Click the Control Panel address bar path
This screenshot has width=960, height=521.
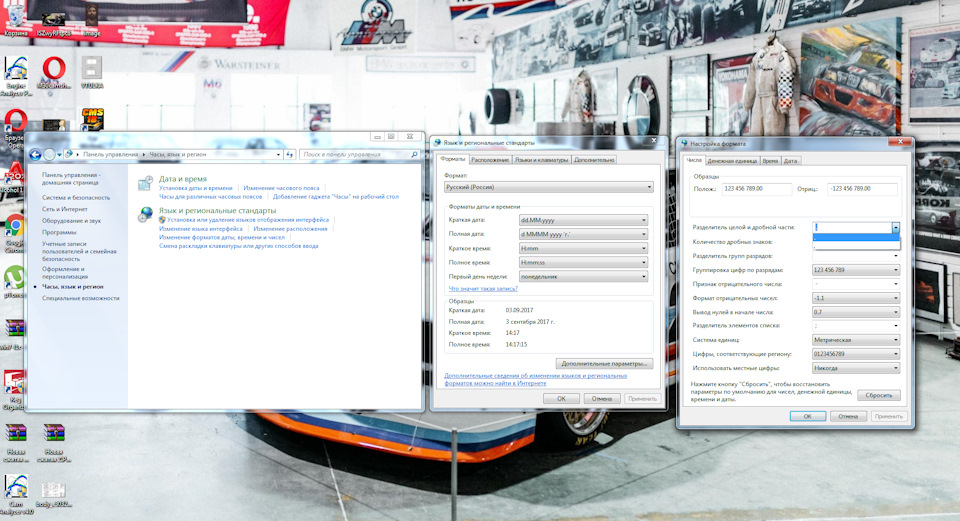coord(174,154)
